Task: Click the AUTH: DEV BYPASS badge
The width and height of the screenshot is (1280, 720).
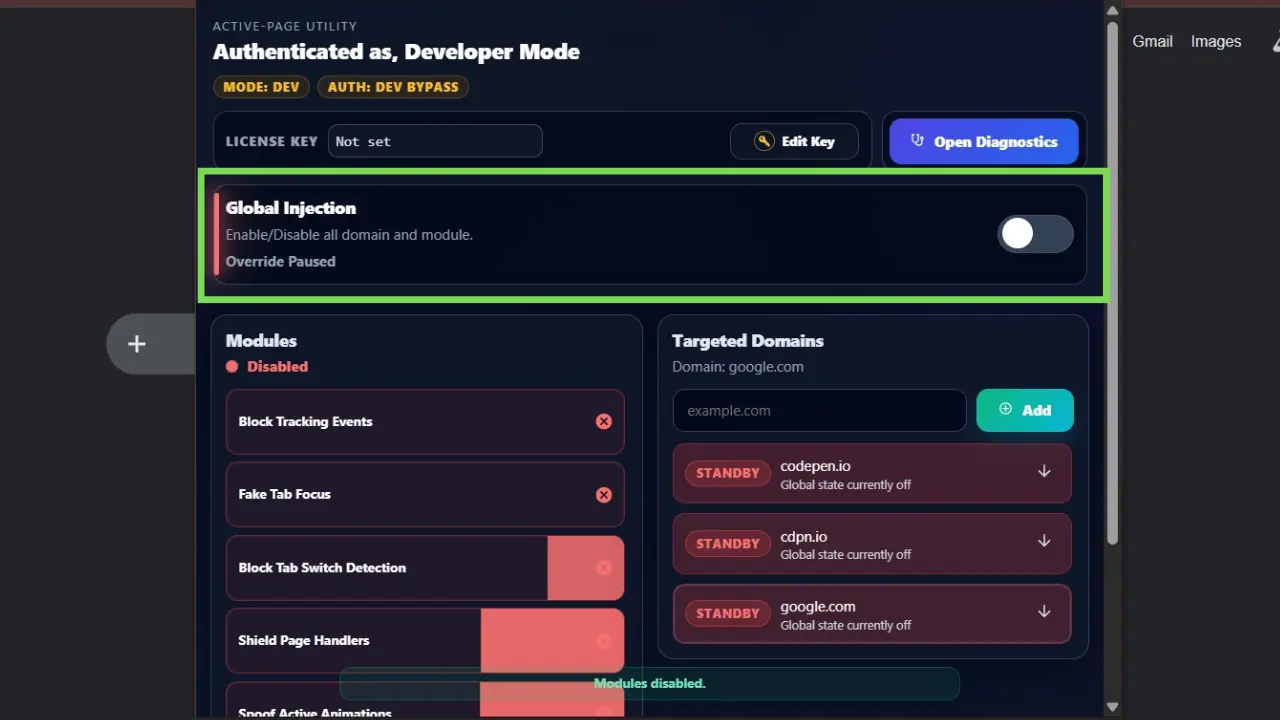Action: (393, 87)
